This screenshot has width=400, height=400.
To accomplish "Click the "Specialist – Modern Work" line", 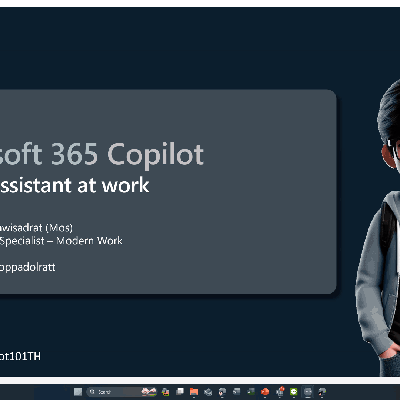I will click(x=61, y=241).
